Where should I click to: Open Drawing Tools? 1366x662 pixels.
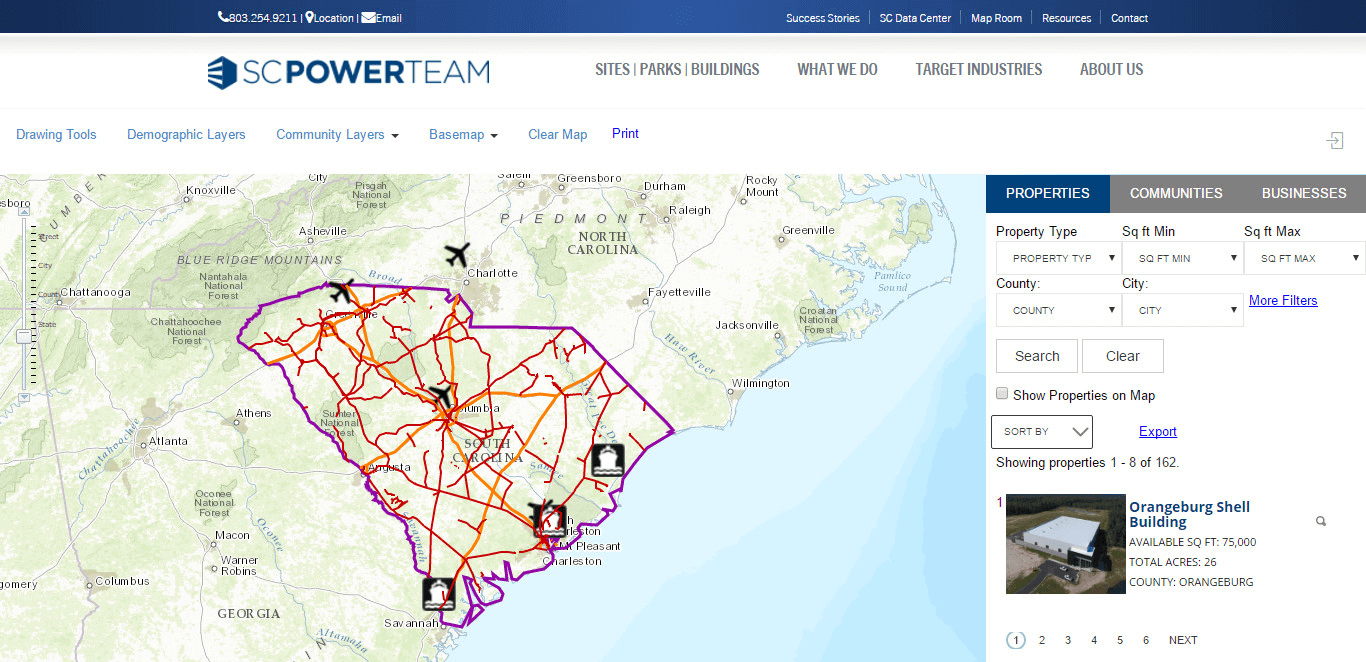[56, 135]
